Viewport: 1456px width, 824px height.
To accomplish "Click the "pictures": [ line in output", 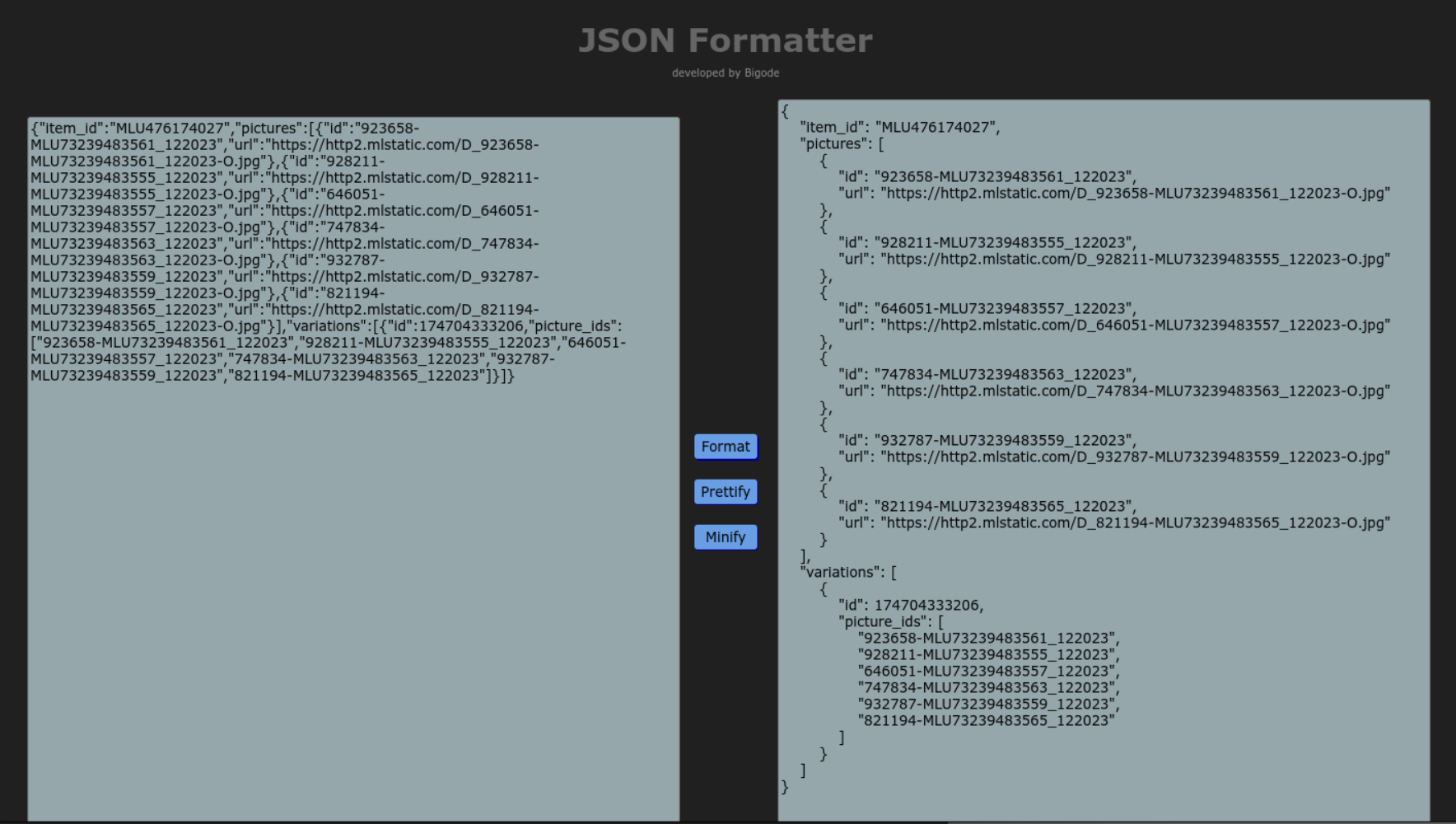I will [x=842, y=143].
